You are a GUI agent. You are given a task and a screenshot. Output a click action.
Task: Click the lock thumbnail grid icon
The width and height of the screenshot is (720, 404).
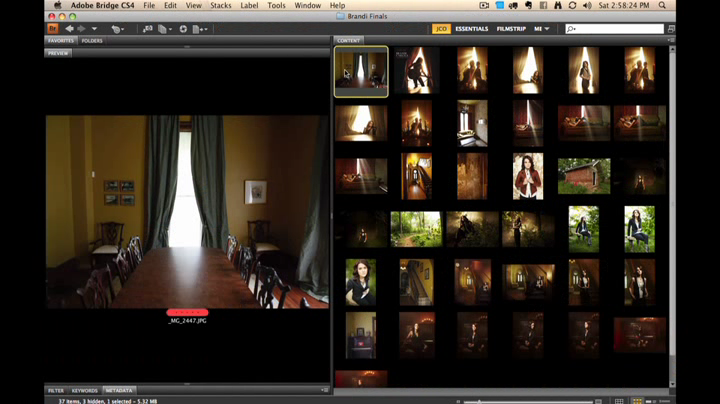tap(619, 401)
